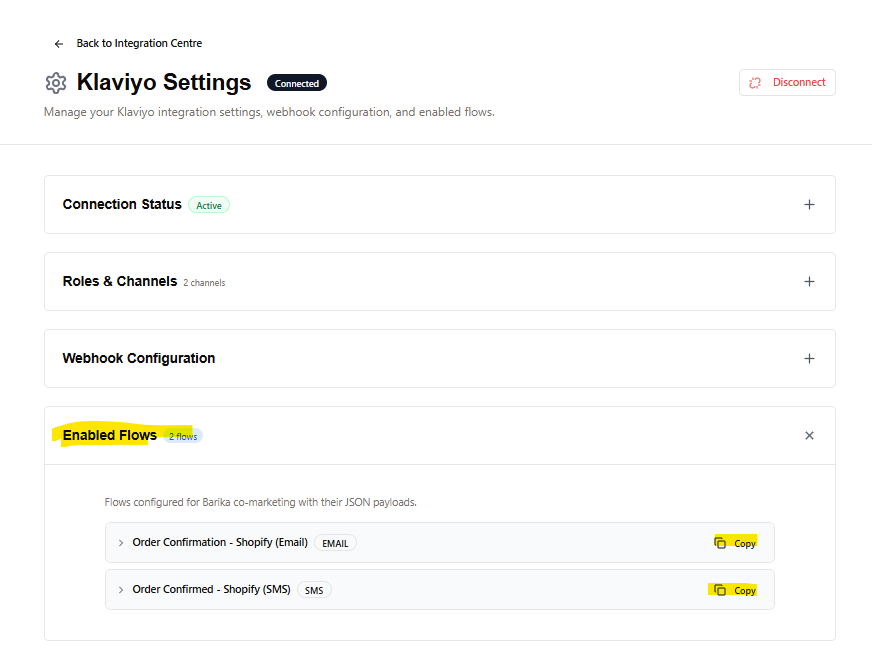Click the Connected status badge
The image size is (872, 650).
click(x=297, y=83)
